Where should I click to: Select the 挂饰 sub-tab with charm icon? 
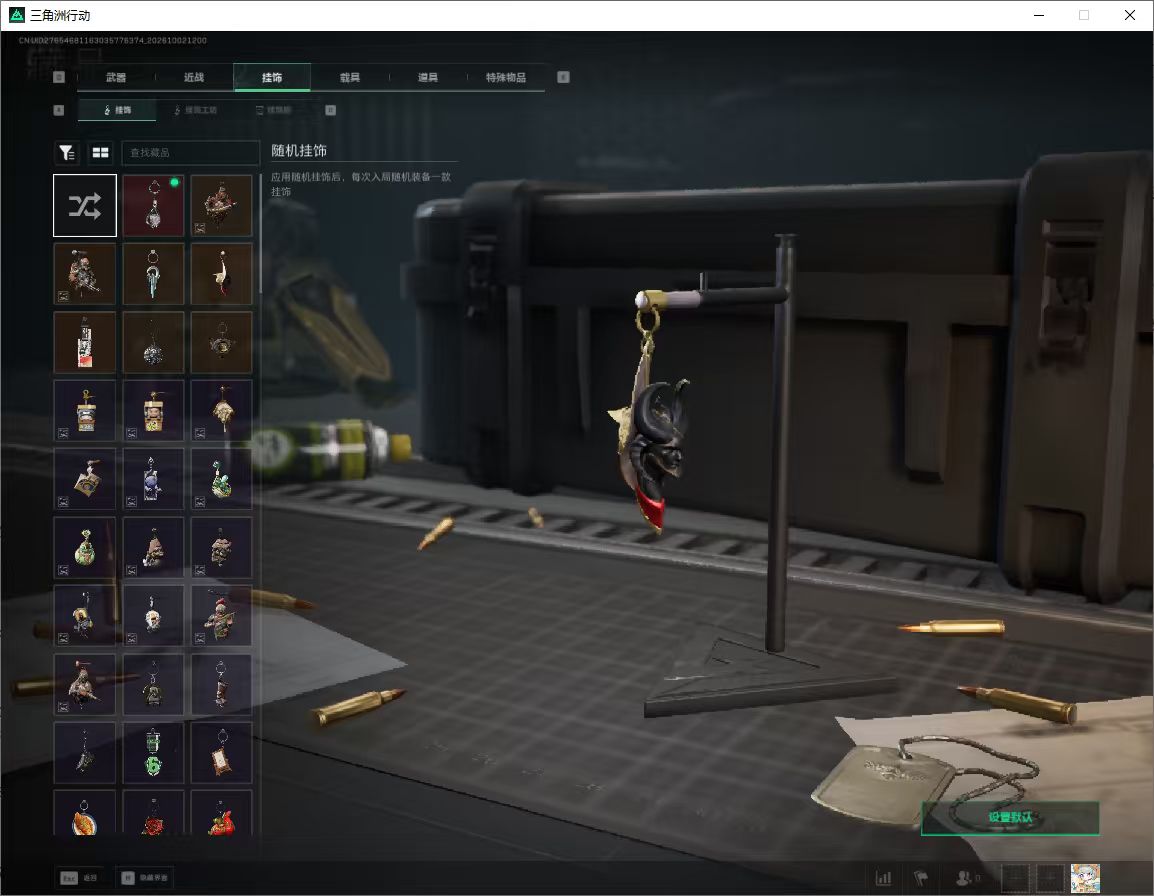(x=117, y=110)
